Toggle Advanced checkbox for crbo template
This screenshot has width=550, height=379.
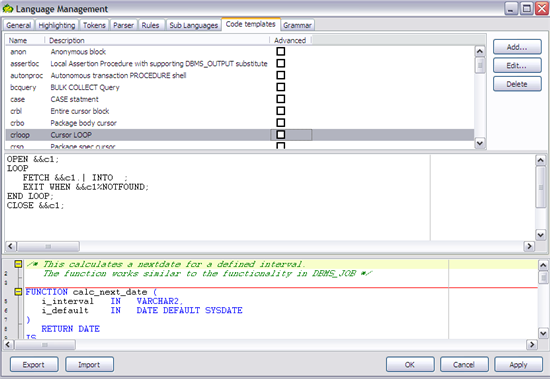pyautogui.click(x=281, y=122)
